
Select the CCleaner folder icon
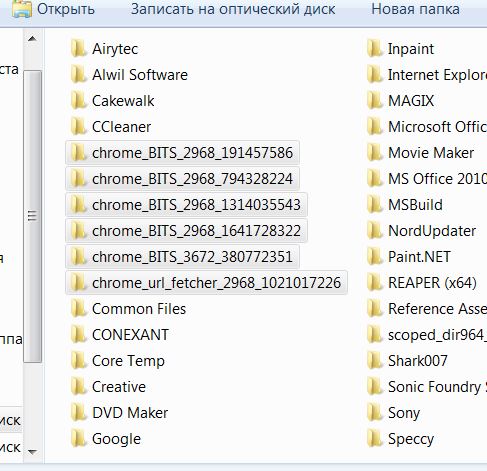tap(79, 127)
